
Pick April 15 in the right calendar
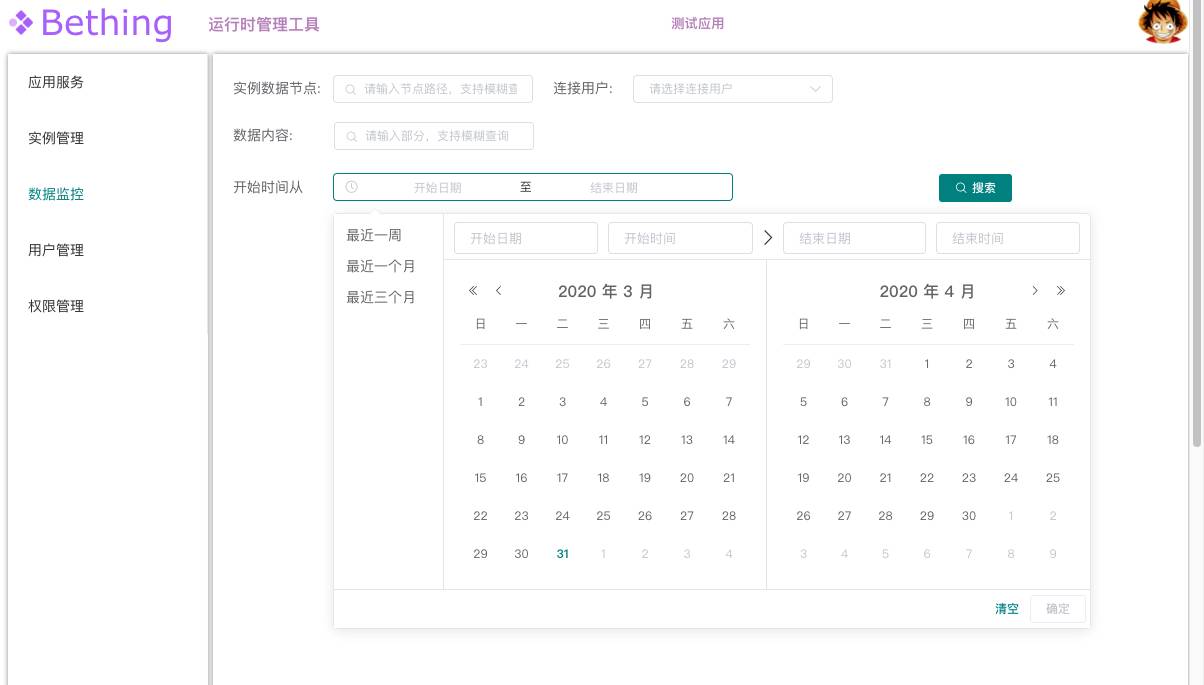click(927, 440)
